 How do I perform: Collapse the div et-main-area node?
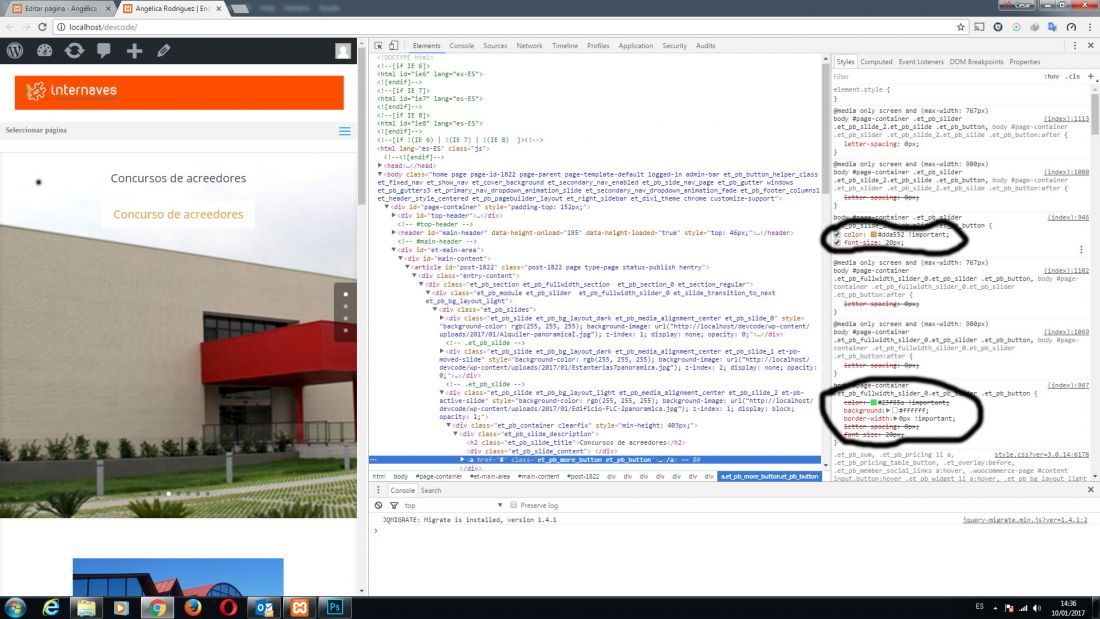[x=394, y=250]
